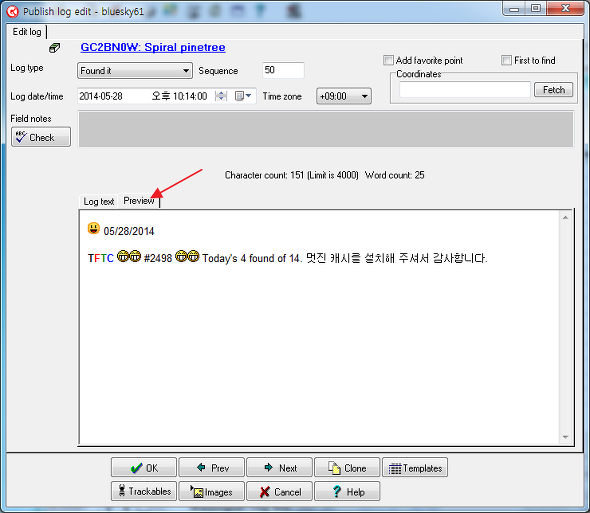Go to the Next log
Image resolution: width=590 pixels, height=513 pixels.
click(279, 467)
